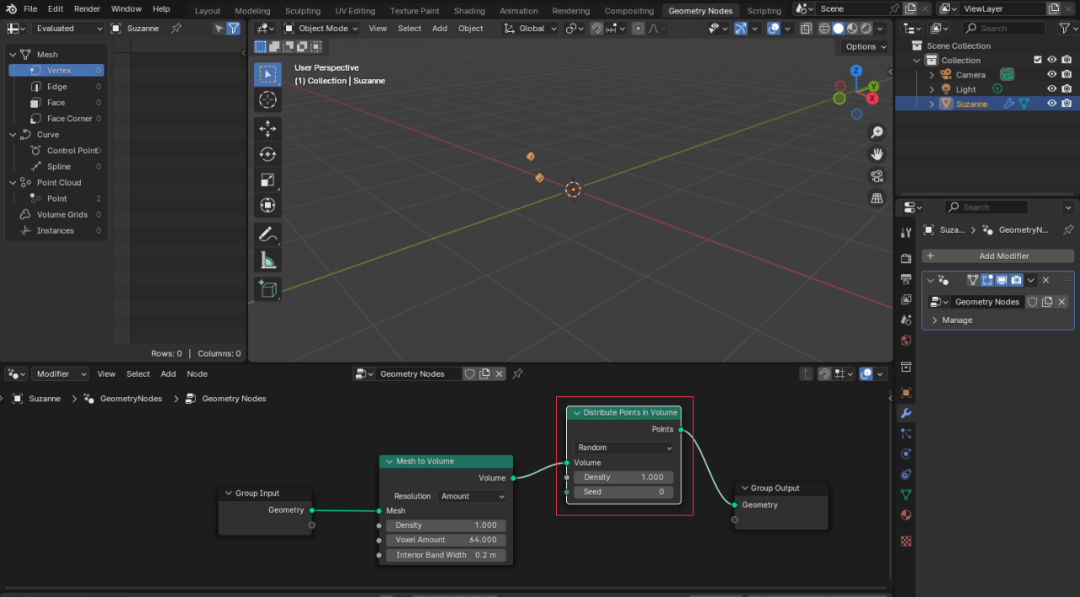Activate the Select Box tool
Image resolution: width=1080 pixels, height=597 pixels.
[x=268, y=74]
